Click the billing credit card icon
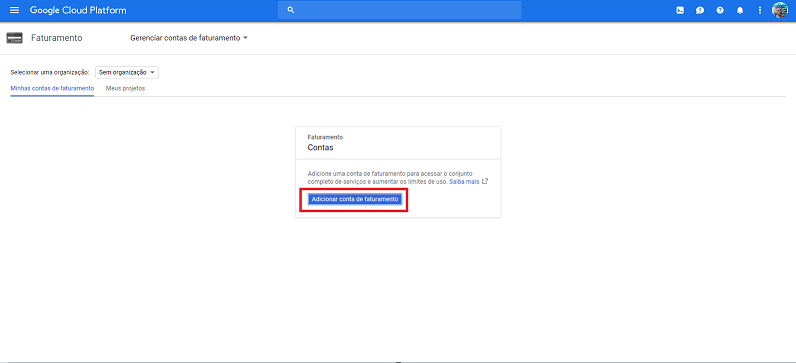 [x=14, y=38]
